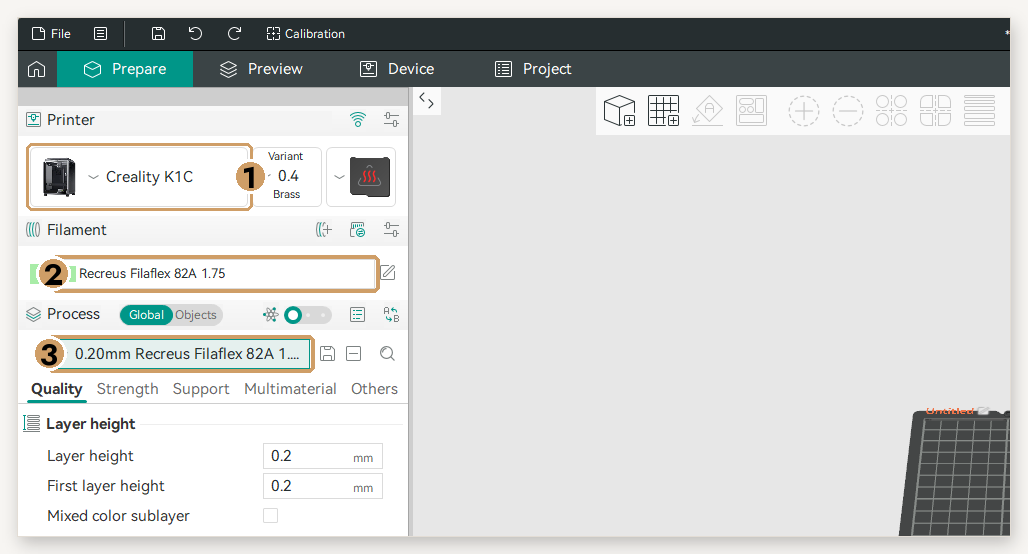Click the minus icon next to process preset
The image size is (1028, 554).
tap(353, 354)
